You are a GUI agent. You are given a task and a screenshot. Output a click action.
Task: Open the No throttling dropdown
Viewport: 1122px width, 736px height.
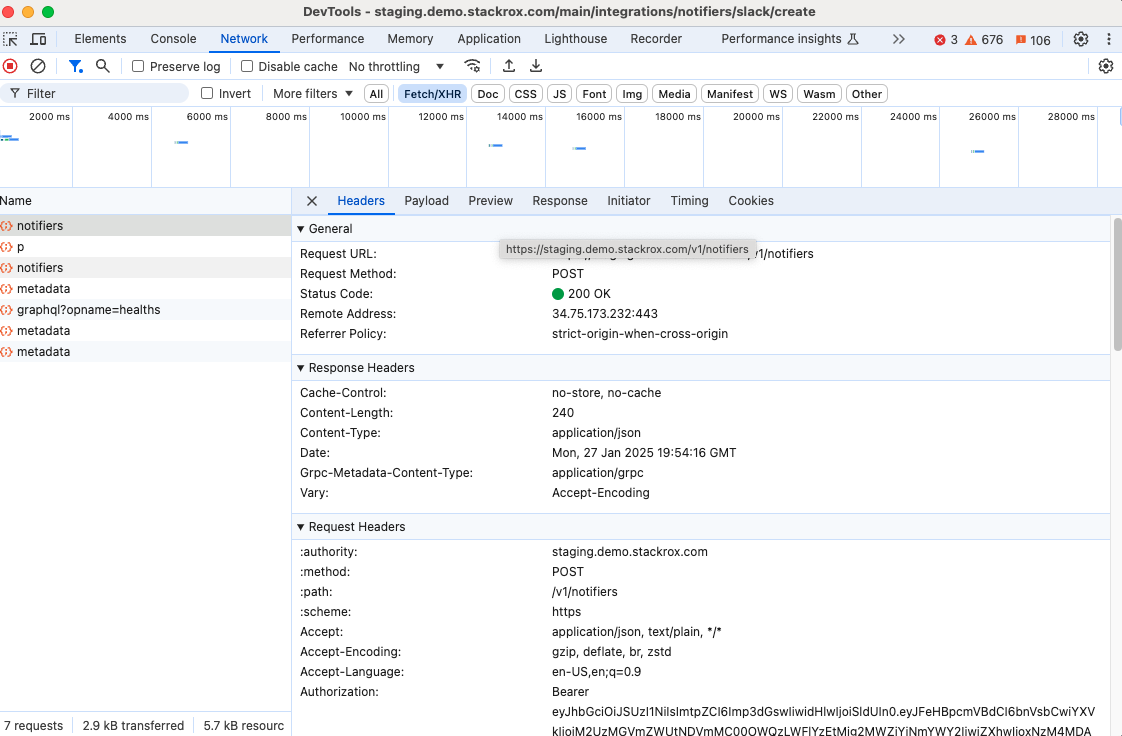click(397, 67)
